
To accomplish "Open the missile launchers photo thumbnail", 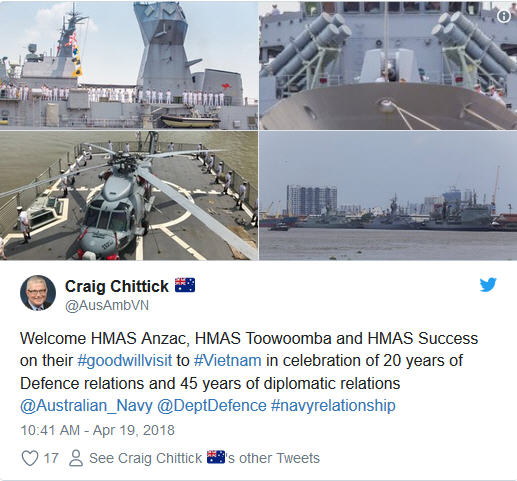I will (388, 65).
